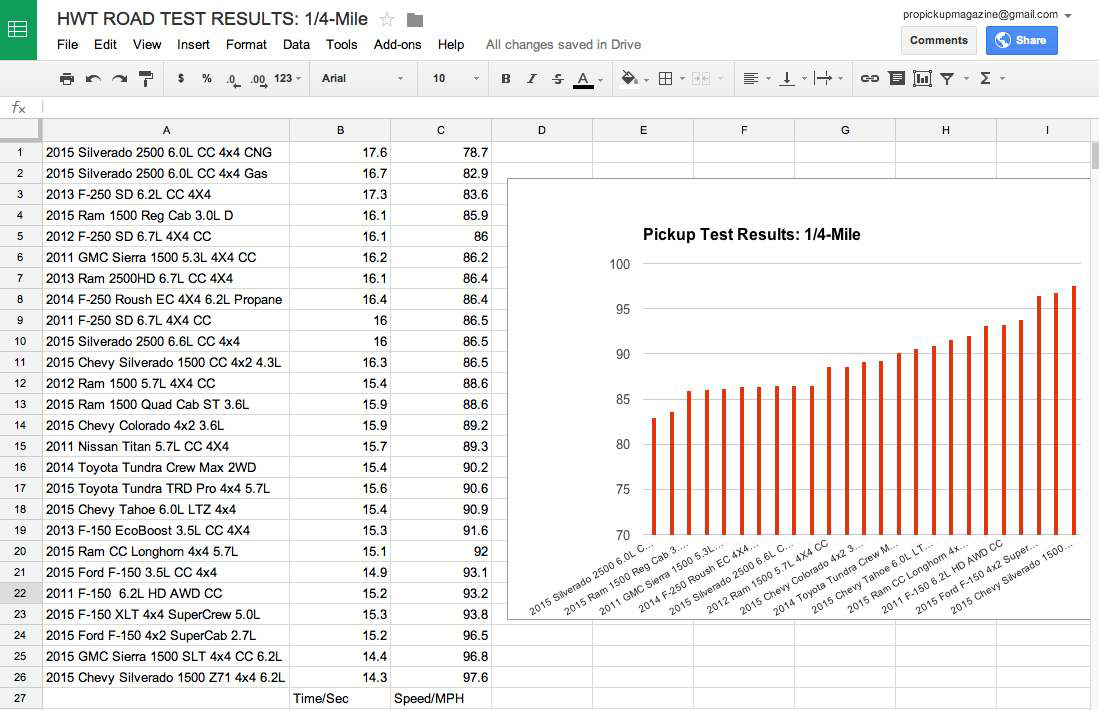Format selection as currency

[x=180, y=78]
